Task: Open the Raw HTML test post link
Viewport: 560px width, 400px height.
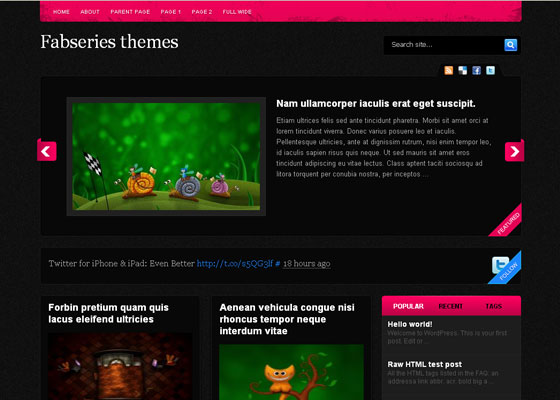Action: pos(425,364)
